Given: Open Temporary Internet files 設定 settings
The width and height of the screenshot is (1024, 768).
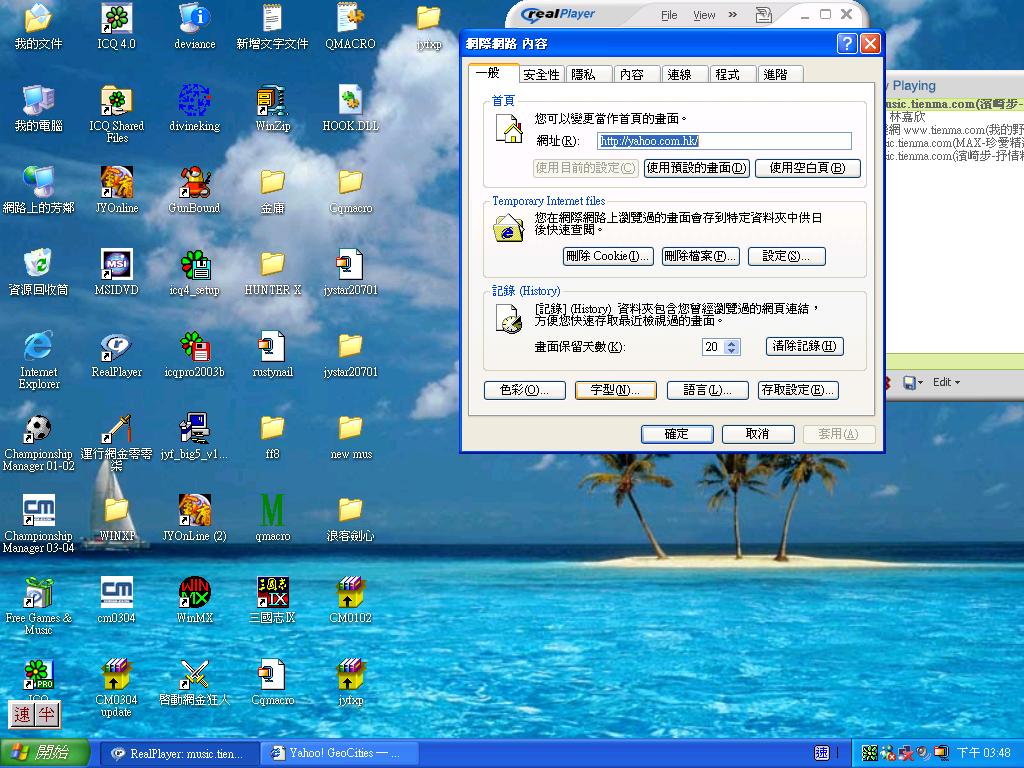Looking at the screenshot, I should [x=786, y=256].
